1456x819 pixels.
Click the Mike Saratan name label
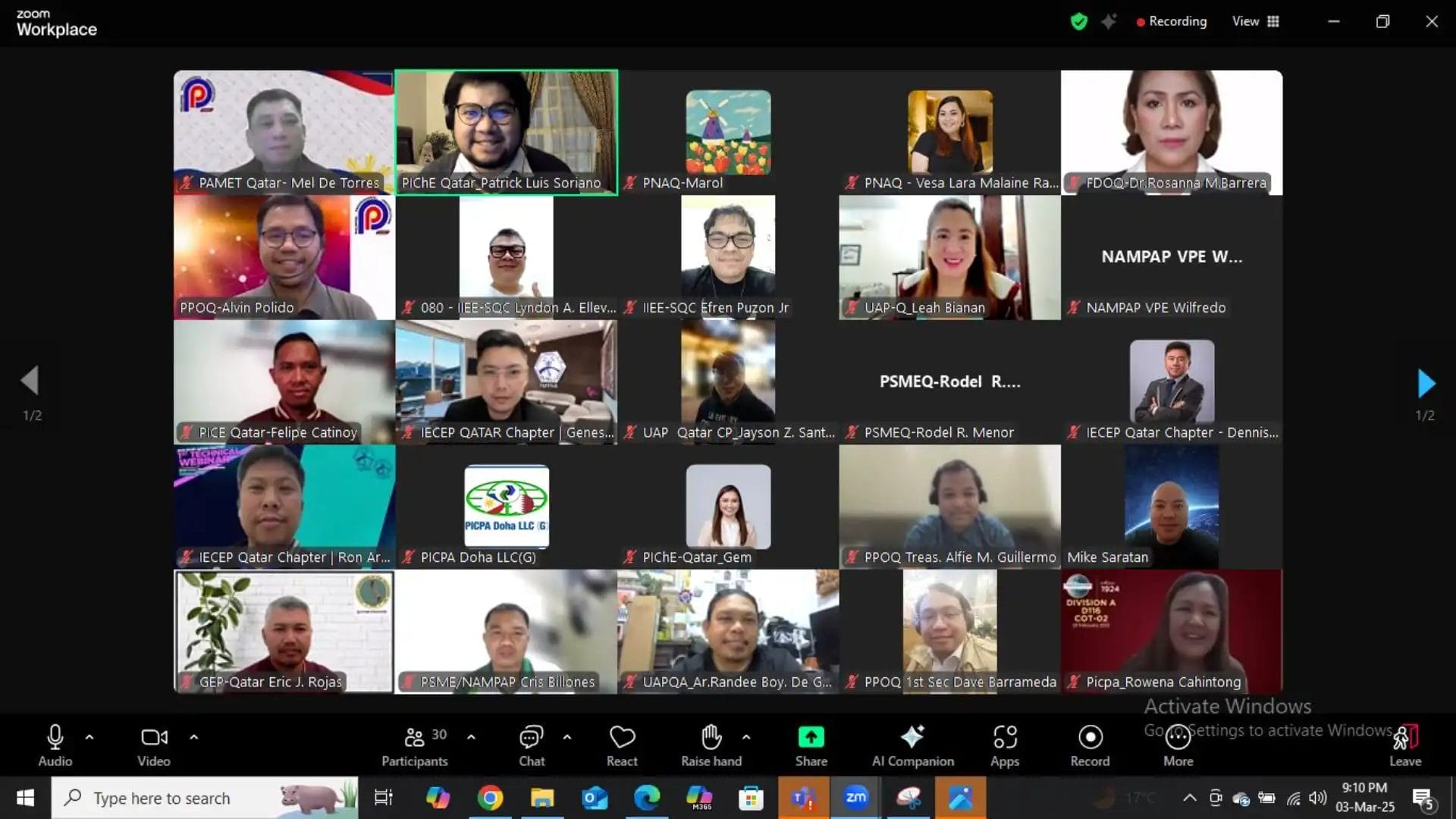coord(1108,557)
